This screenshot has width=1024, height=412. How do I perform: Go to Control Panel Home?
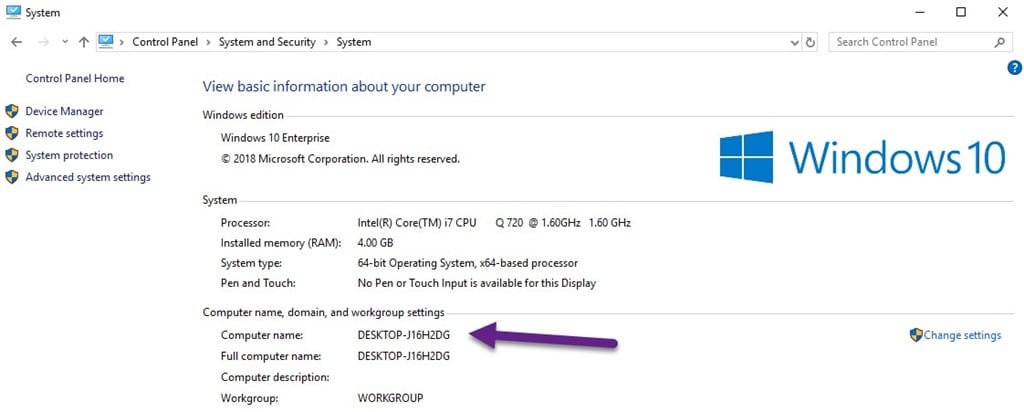coord(75,78)
